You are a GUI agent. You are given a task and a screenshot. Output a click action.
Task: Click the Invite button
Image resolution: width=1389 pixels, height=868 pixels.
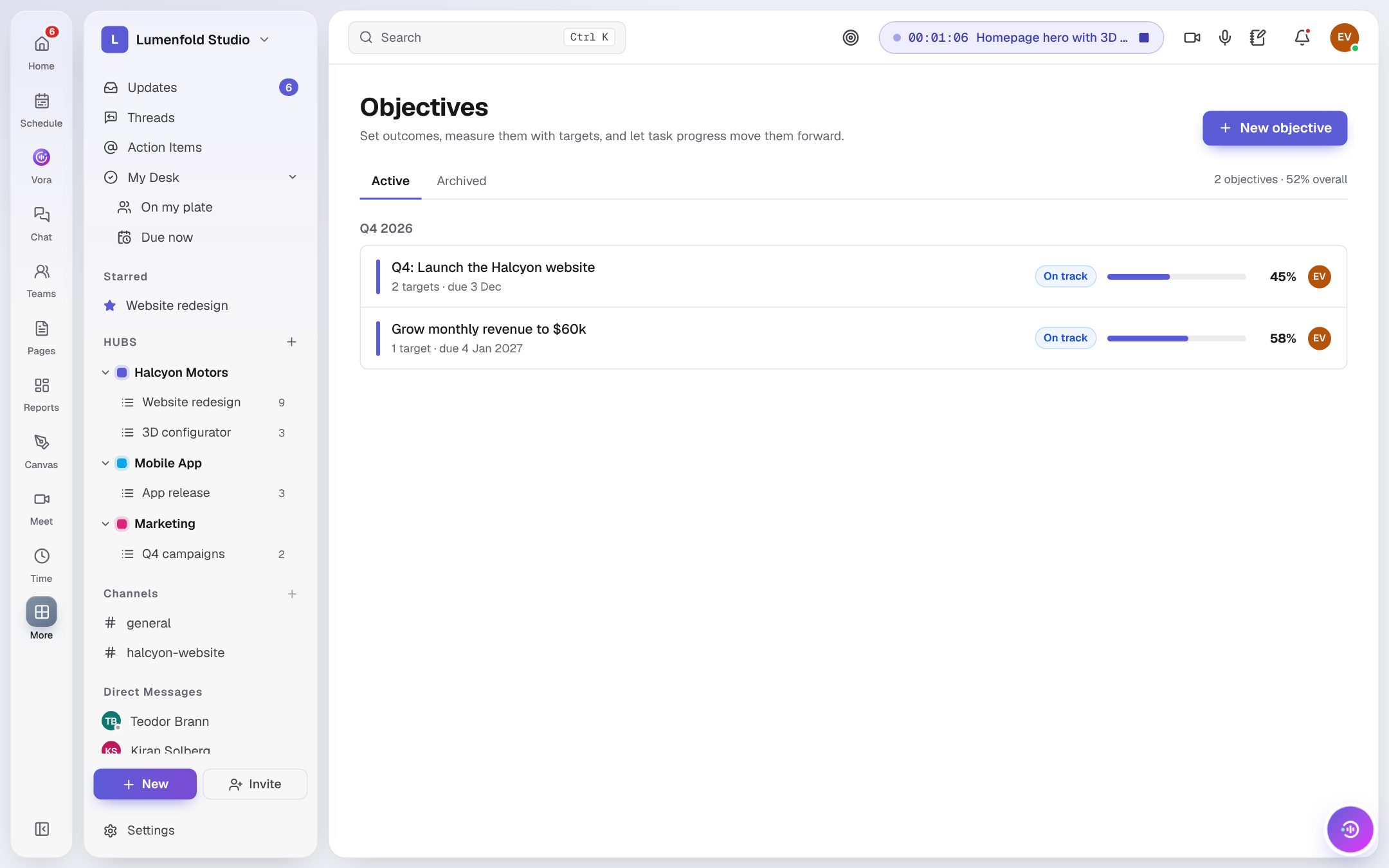coord(255,784)
